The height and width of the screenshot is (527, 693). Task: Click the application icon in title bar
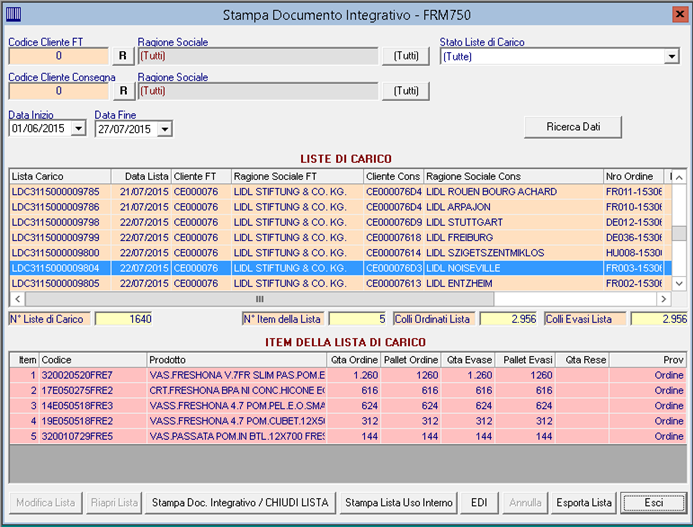click(x=13, y=15)
